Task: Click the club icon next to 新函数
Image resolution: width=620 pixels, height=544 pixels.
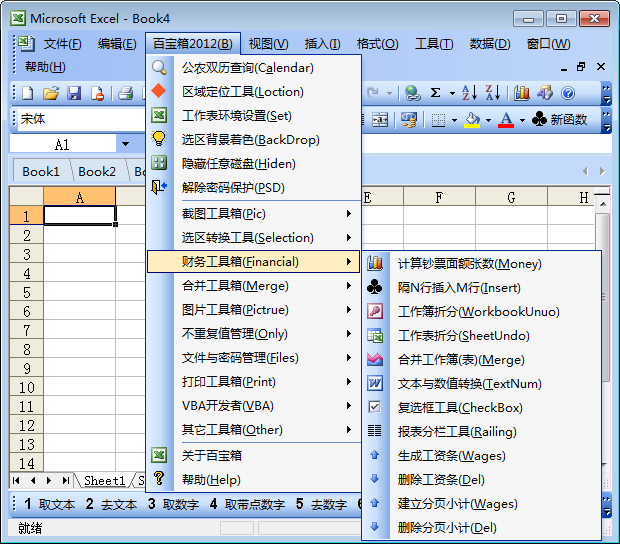Action: 539,119
